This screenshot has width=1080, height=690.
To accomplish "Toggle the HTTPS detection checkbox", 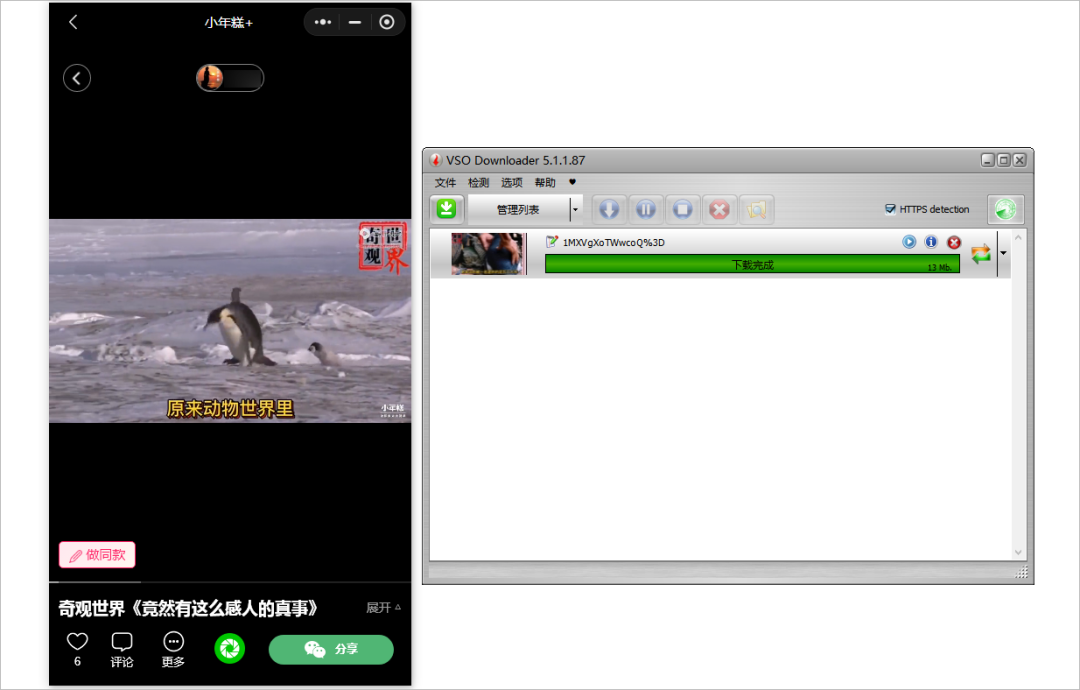I will click(890, 209).
